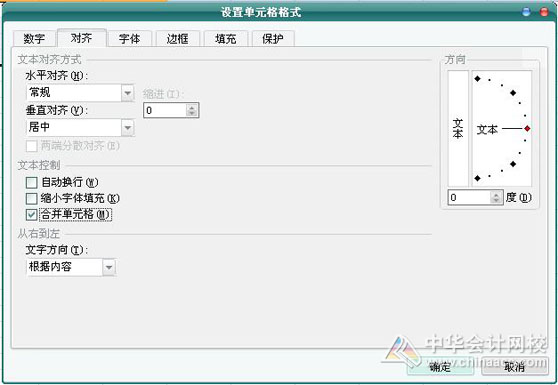This screenshot has width=558, height=385.
Task: Click the upper-right diamond in orientation dial
Action: pyautogui.click(x=513, y=93)
